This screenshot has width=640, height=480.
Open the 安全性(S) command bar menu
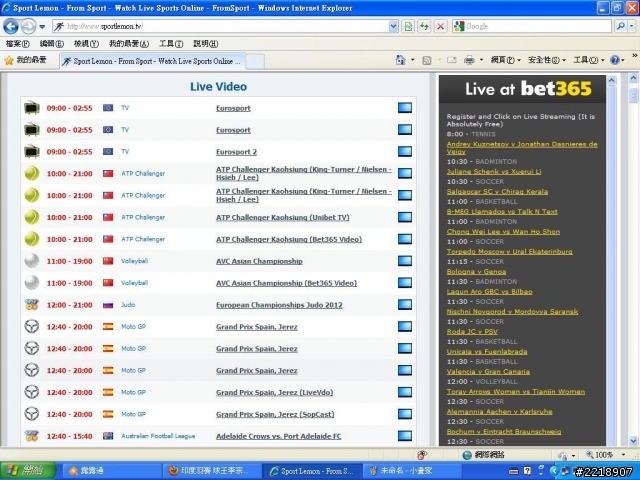coord(547,60)
